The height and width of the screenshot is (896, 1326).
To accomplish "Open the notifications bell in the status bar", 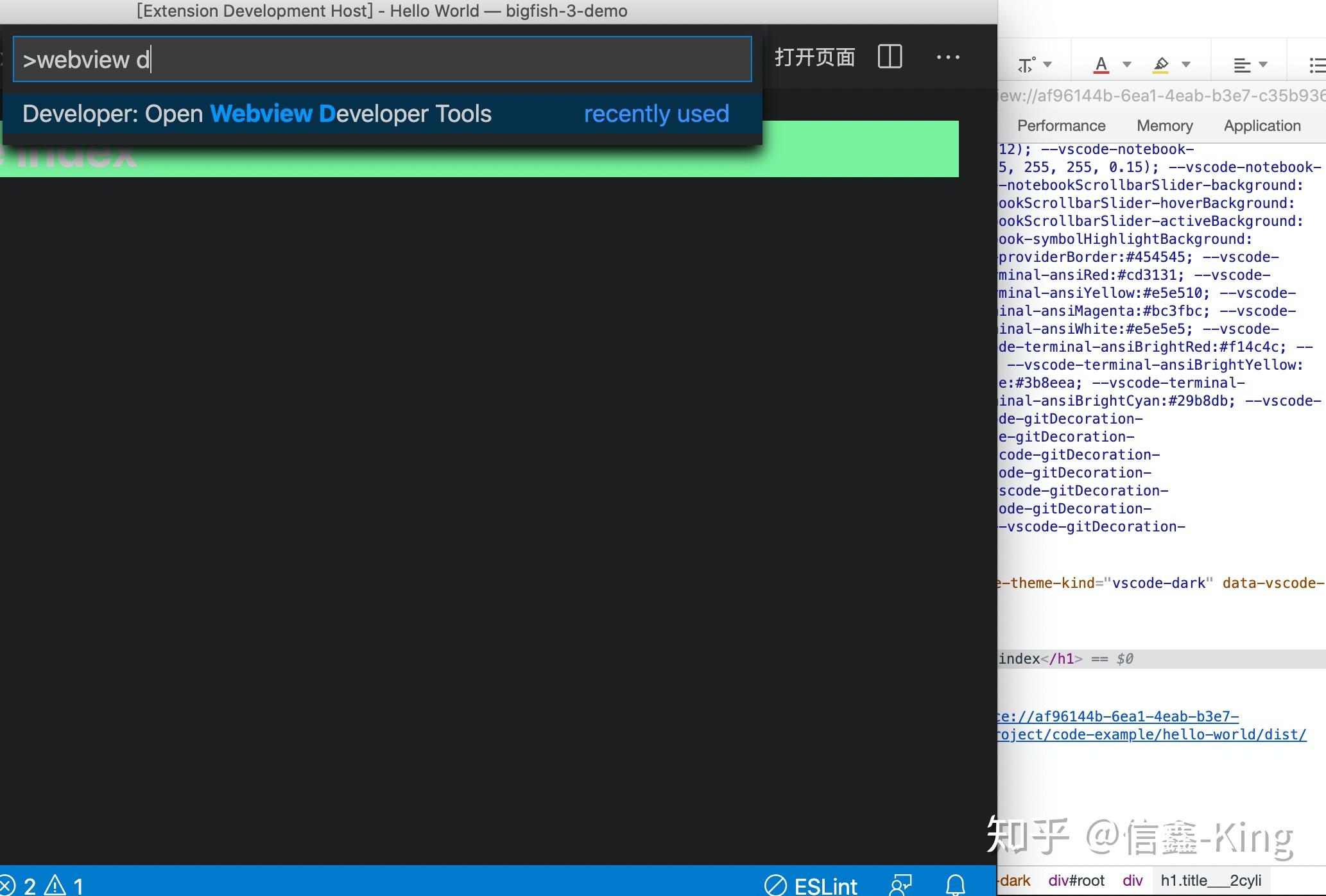I will coord(956,885).
